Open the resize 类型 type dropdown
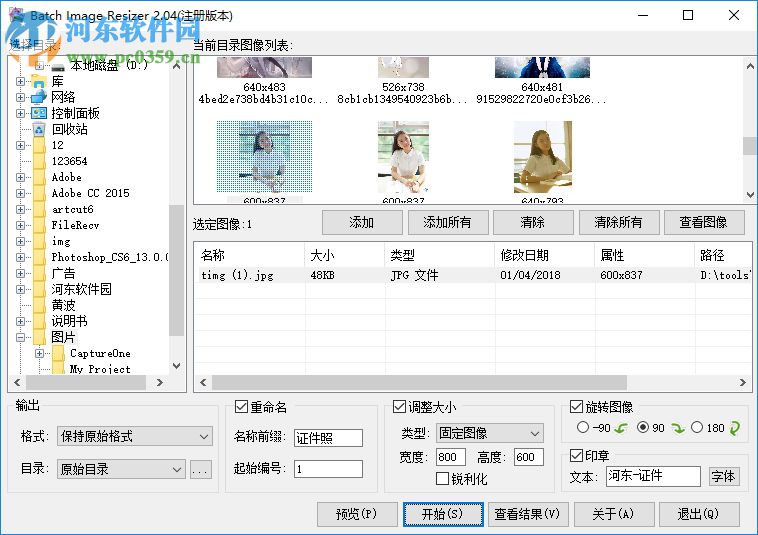This screenshot has width=758, height=535. pyautogui.click(x=490, y=433)
